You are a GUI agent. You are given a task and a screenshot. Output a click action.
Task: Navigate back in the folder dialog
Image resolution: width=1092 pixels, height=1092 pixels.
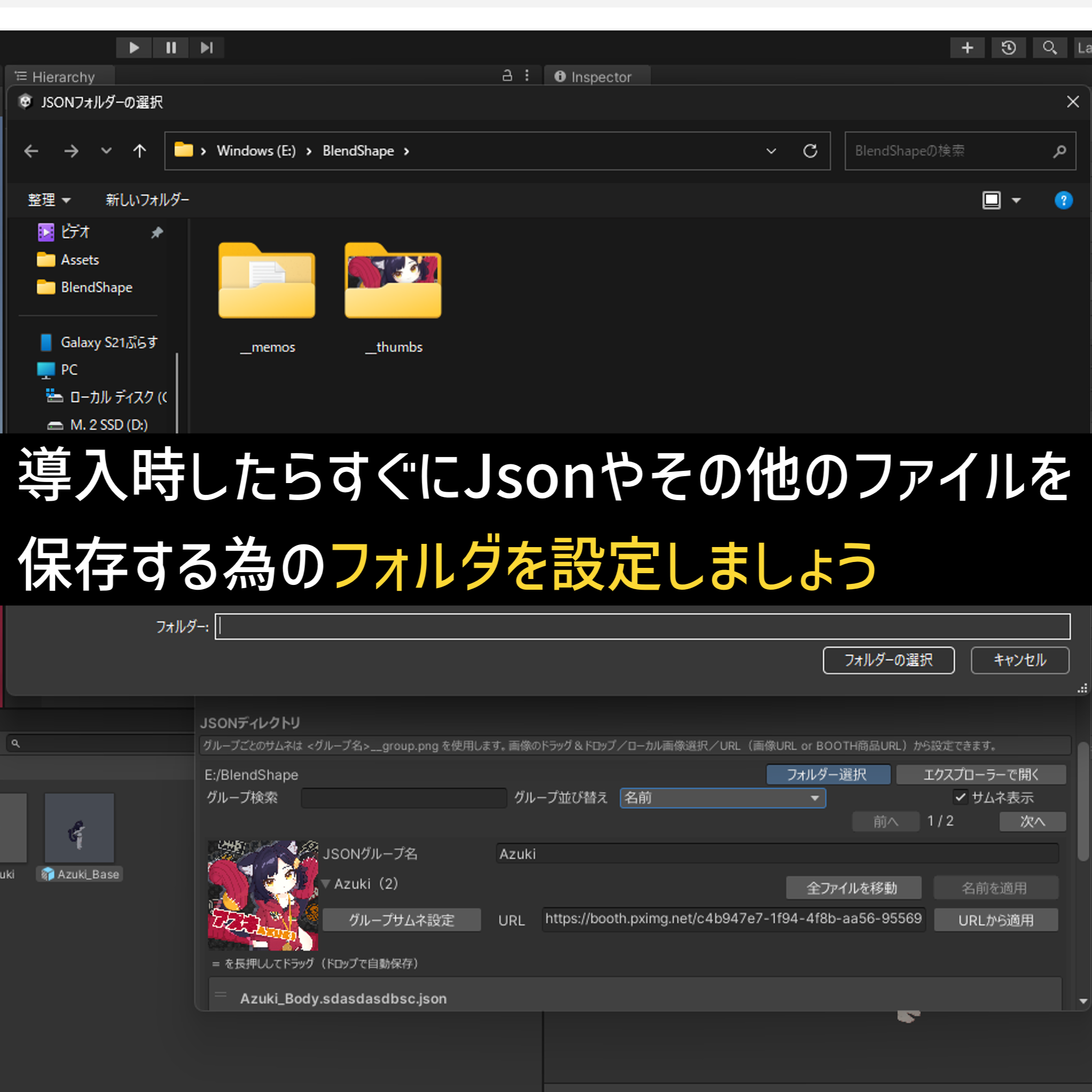point(31,151)
